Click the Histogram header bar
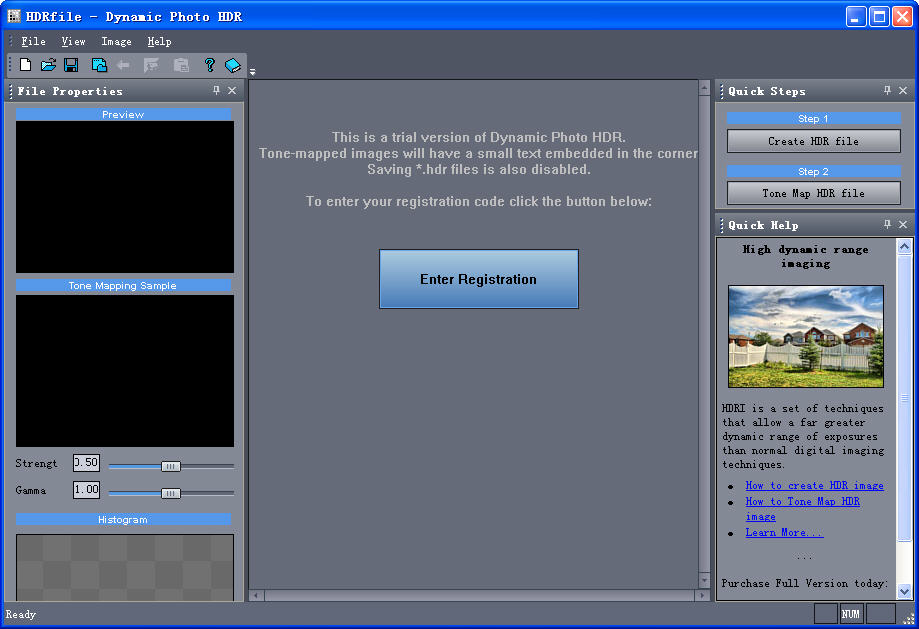Screen dimensions: 919x629 (x=123, y=519)
